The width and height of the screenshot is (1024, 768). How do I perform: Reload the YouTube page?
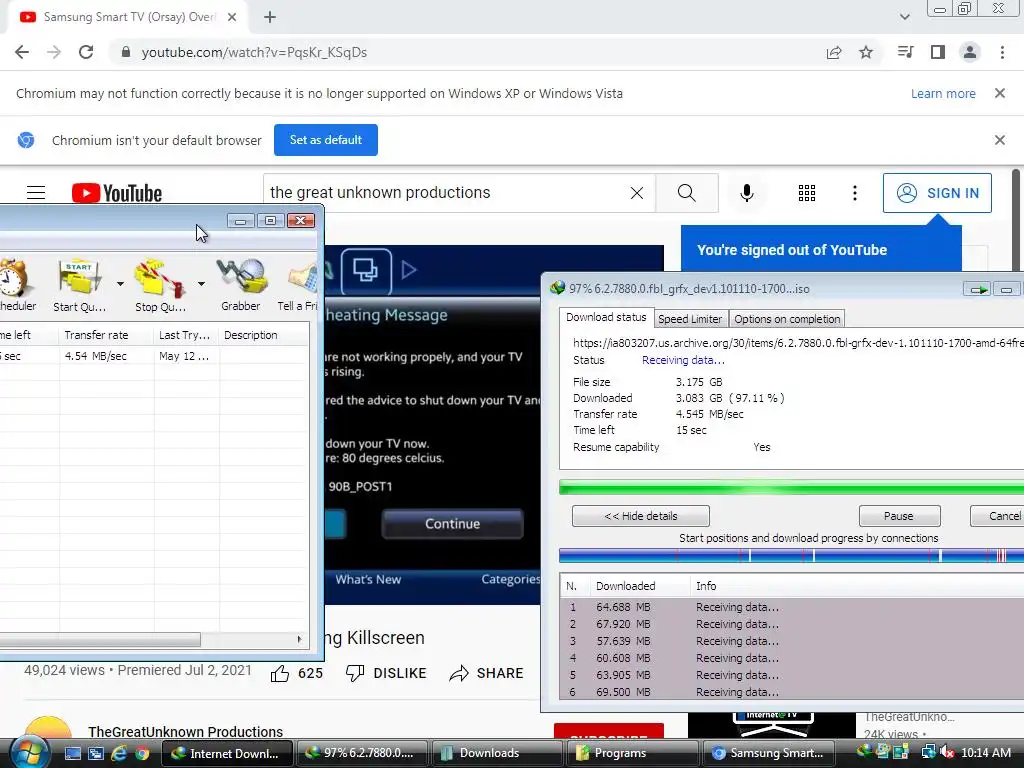(x=86, y=52)
